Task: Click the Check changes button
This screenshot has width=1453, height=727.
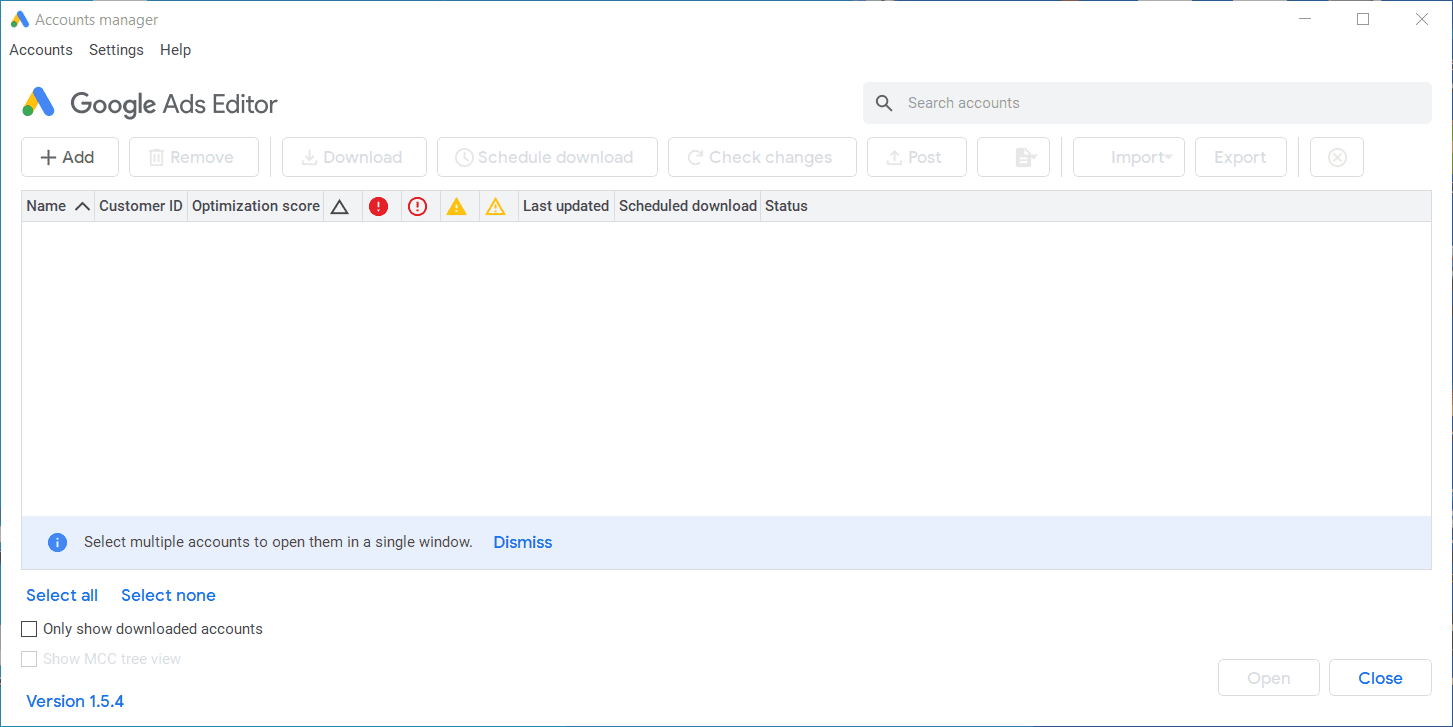Action: click(762, 157)
